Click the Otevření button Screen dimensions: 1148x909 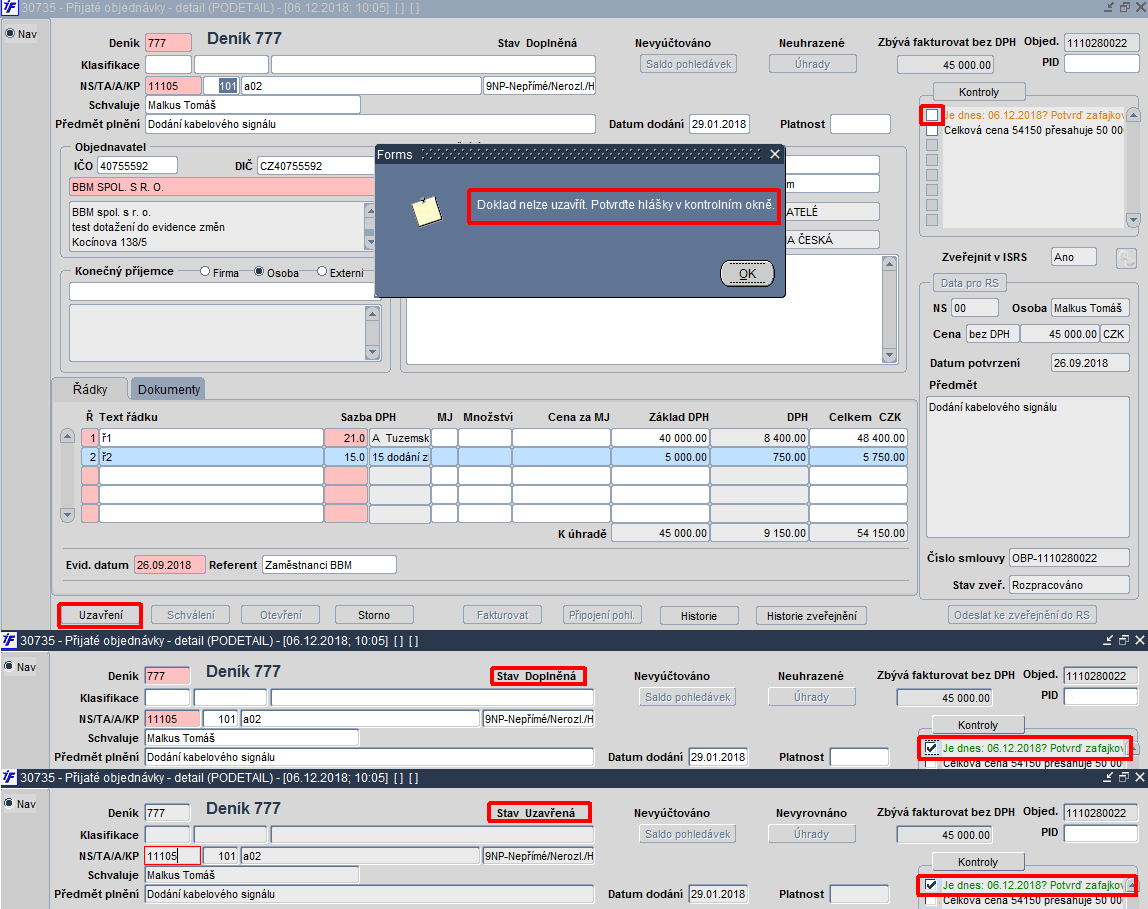pyautogui.click(x=281, y=615)
